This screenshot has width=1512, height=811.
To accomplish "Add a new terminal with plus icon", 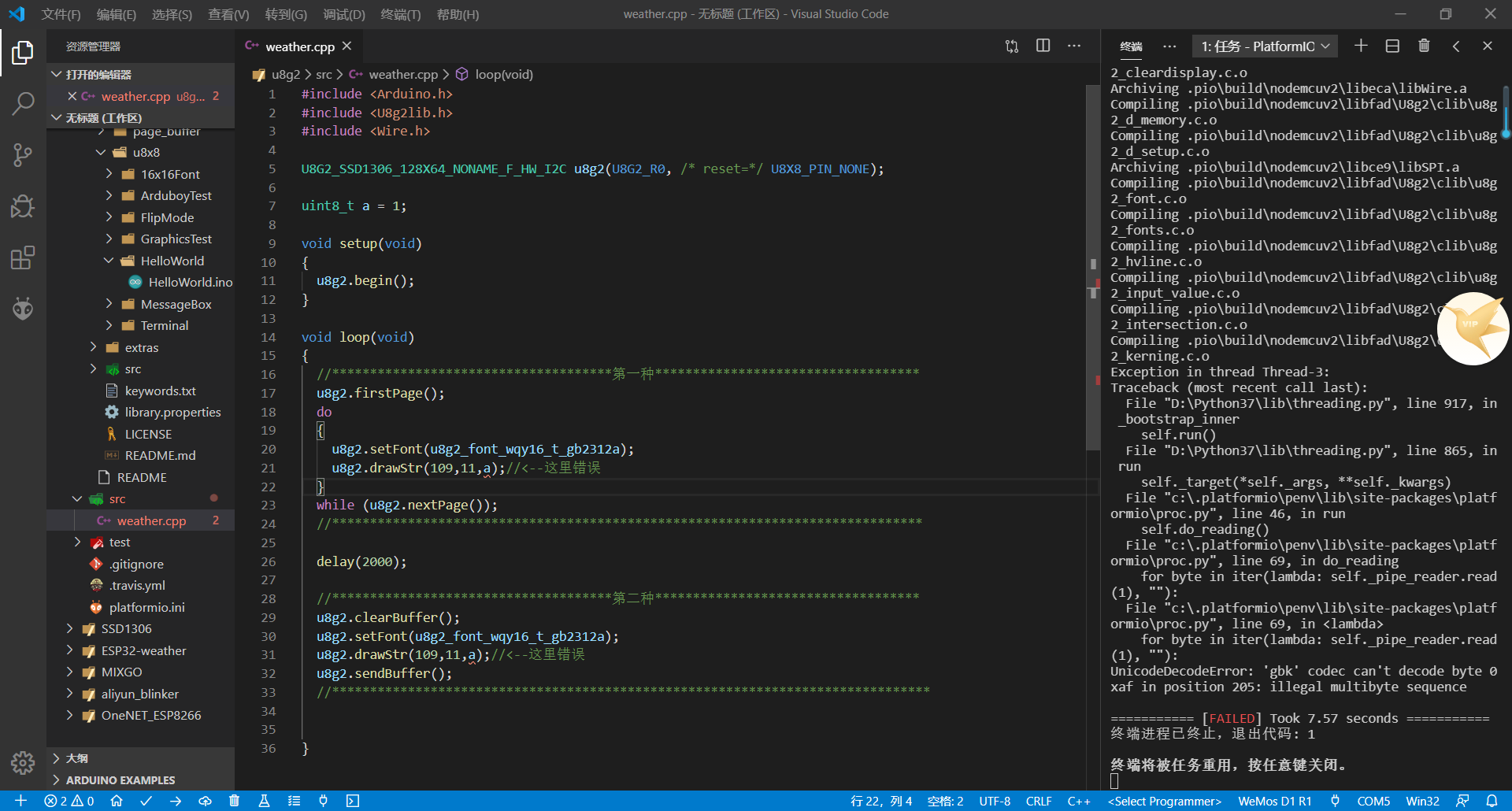I will tap(1361, 46).
